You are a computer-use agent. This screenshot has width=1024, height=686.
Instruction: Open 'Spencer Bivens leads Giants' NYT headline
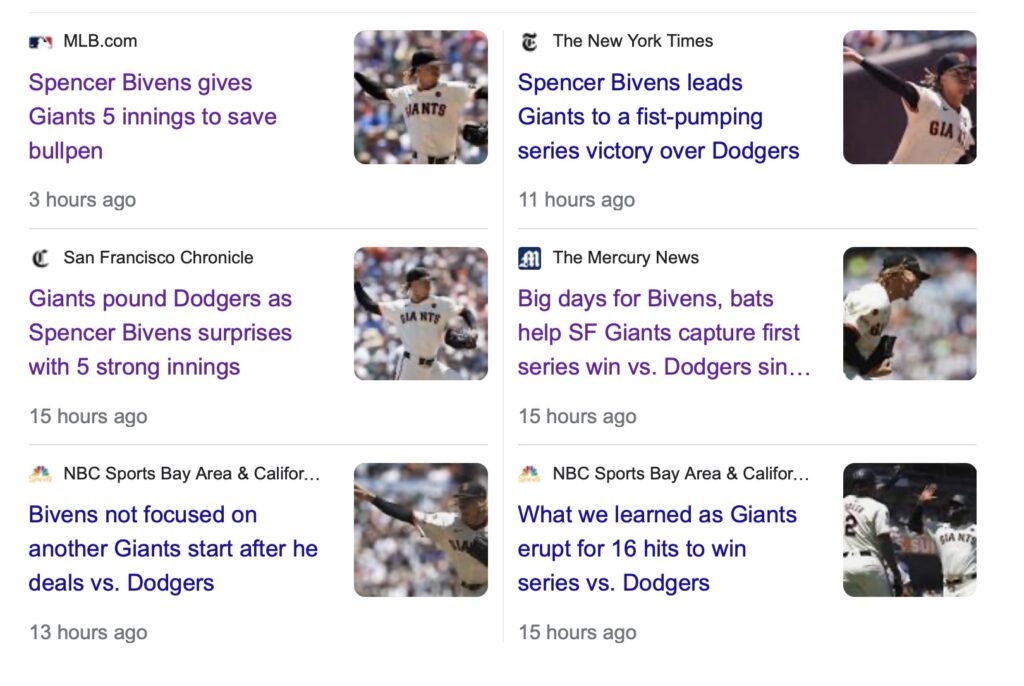pos(658,117)
